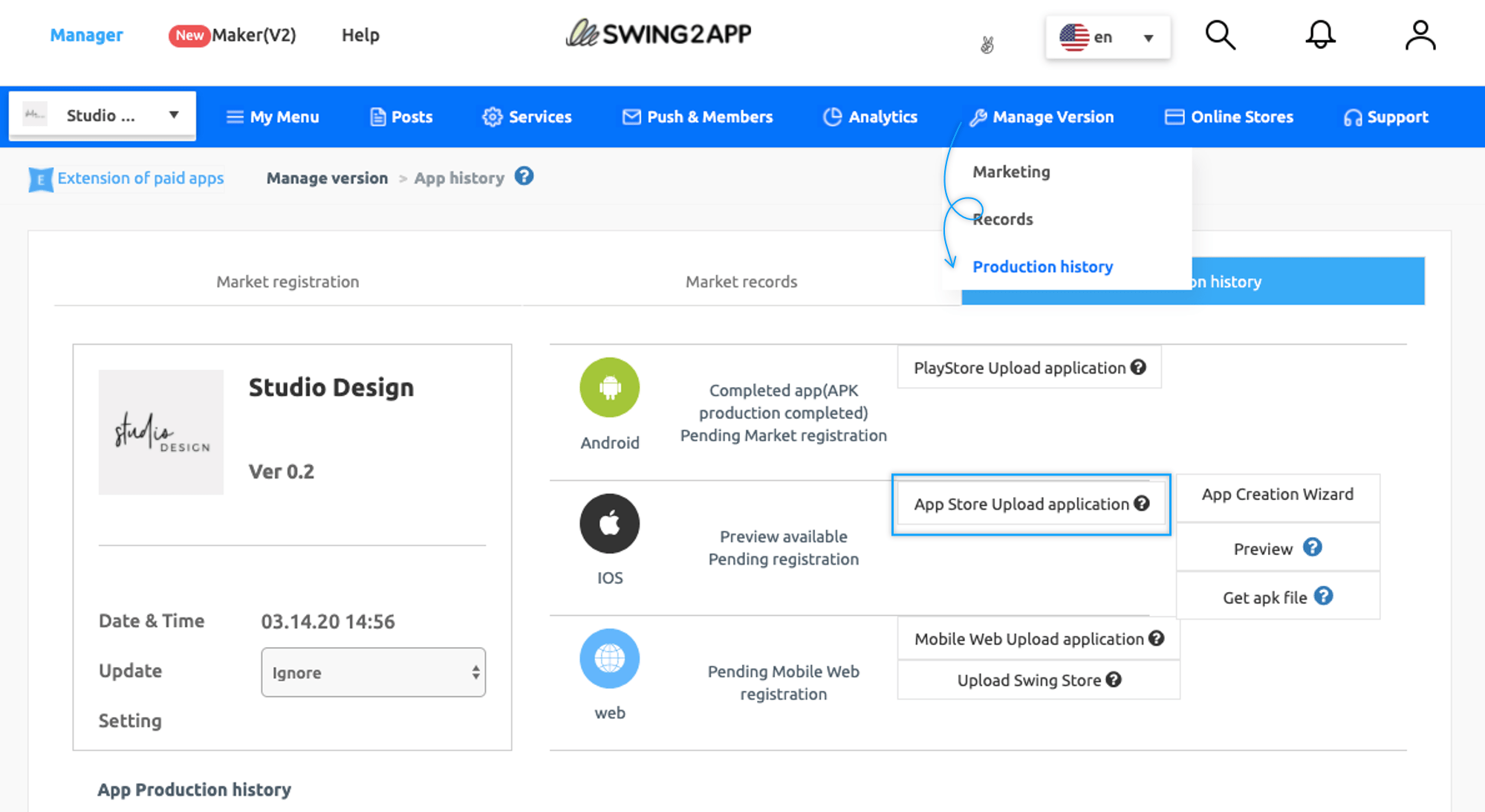Viewport: 1485px width, 812px height.
Task: Open the Extension of paid apps link
Action: click(x=140, y=178)
